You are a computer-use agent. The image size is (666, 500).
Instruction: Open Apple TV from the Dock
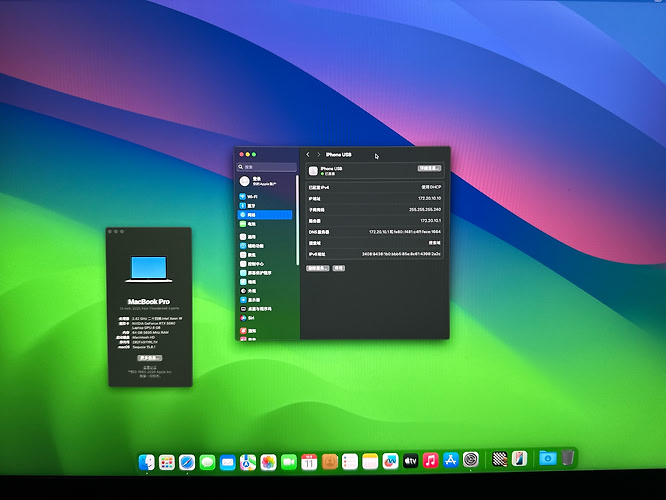click(x=410, y=460)
